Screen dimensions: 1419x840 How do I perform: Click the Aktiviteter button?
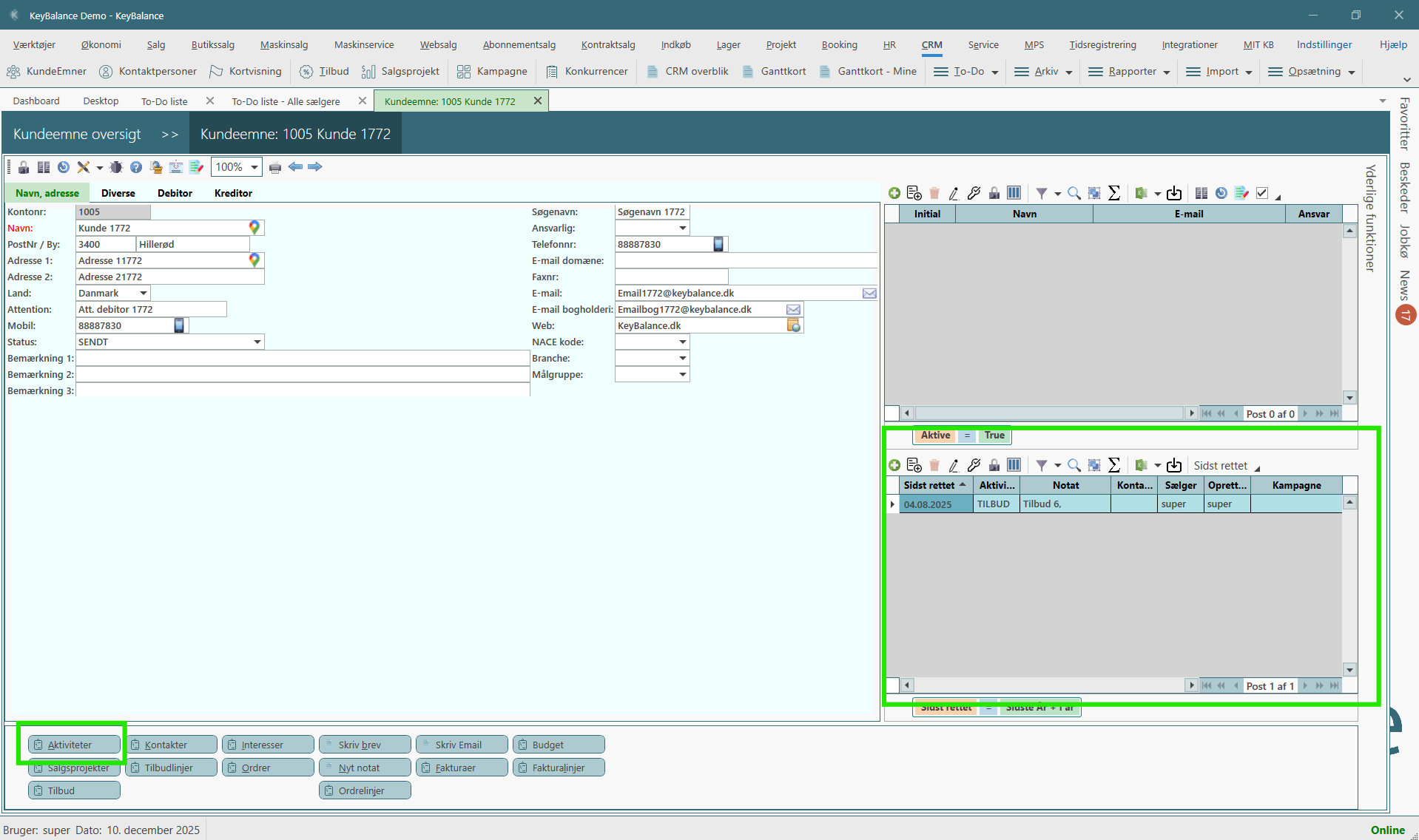(x=74, y=745)
